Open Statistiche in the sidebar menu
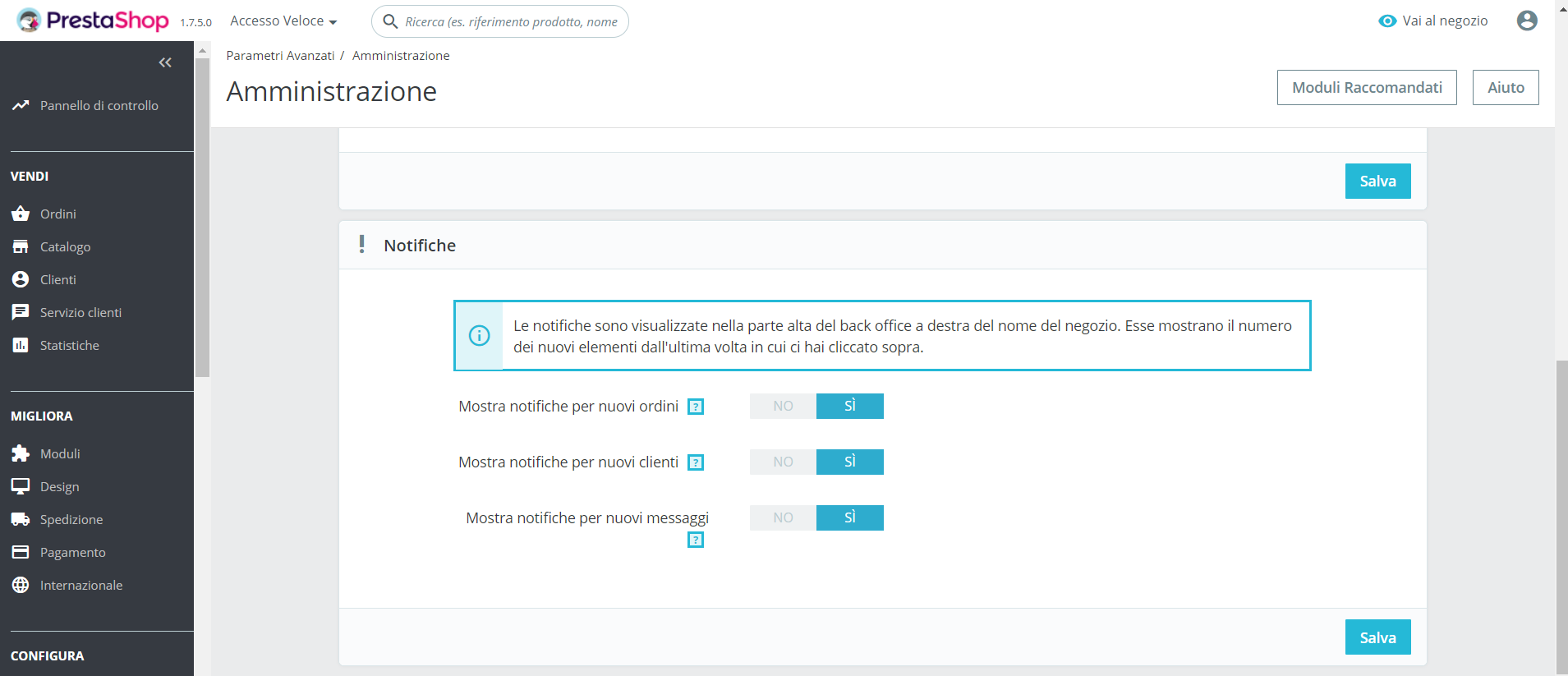Screen dimensions: 1568x676 point(70,345)
